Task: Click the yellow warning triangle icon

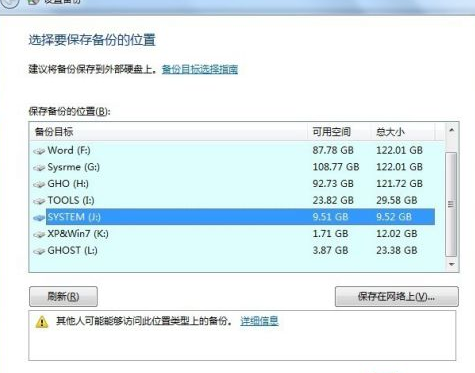Action: pyautogui.click(x=42, y=322)
